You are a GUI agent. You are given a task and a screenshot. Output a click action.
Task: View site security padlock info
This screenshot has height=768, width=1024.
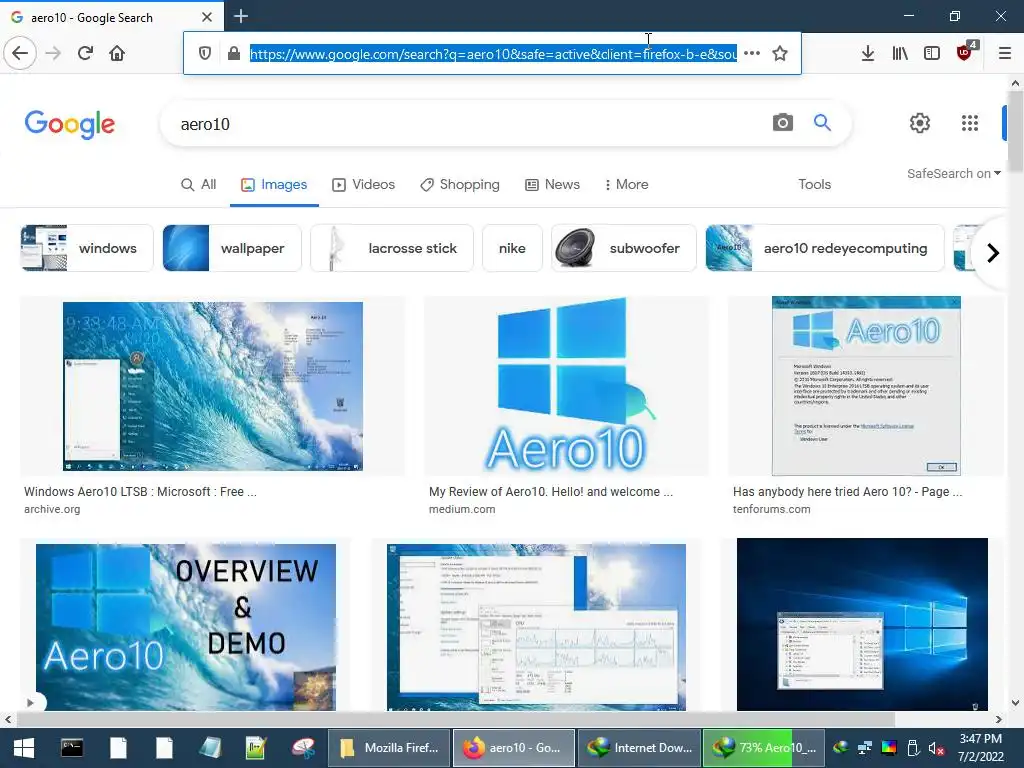[234, 53]
